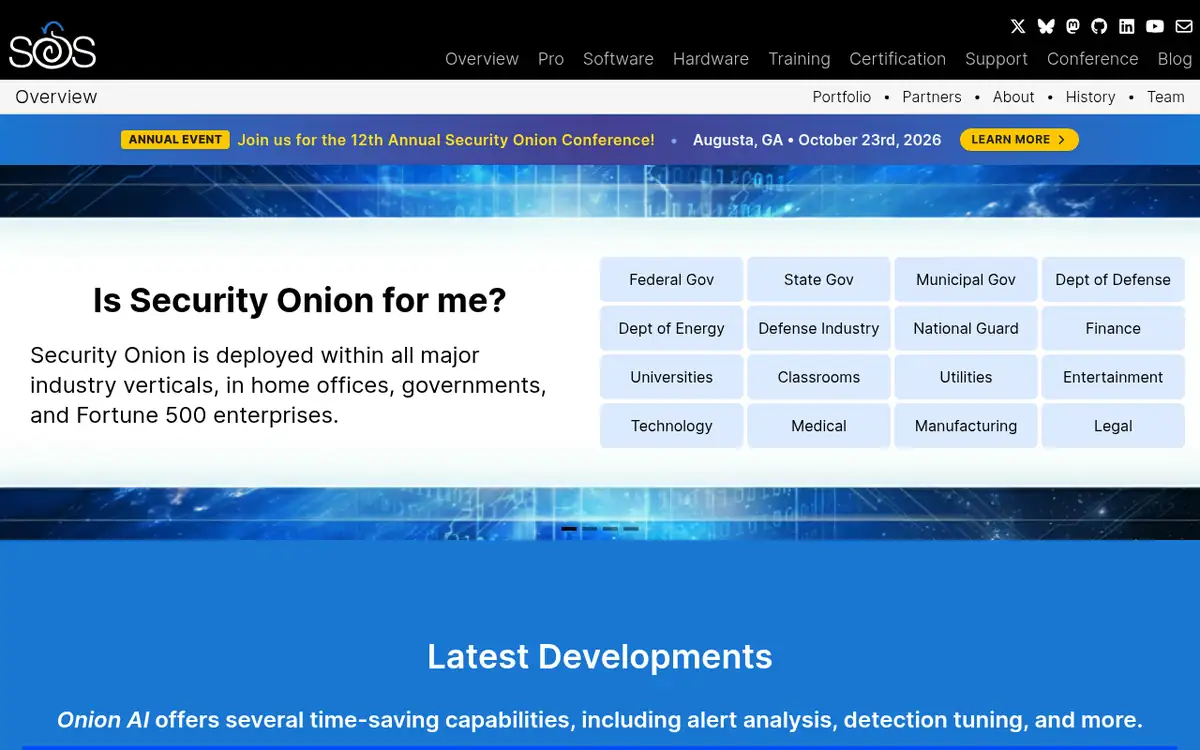The width and height of the screenshot is (1200, 750).
Task: Select the Federal Gov tile
Action: tap(672, 280)
